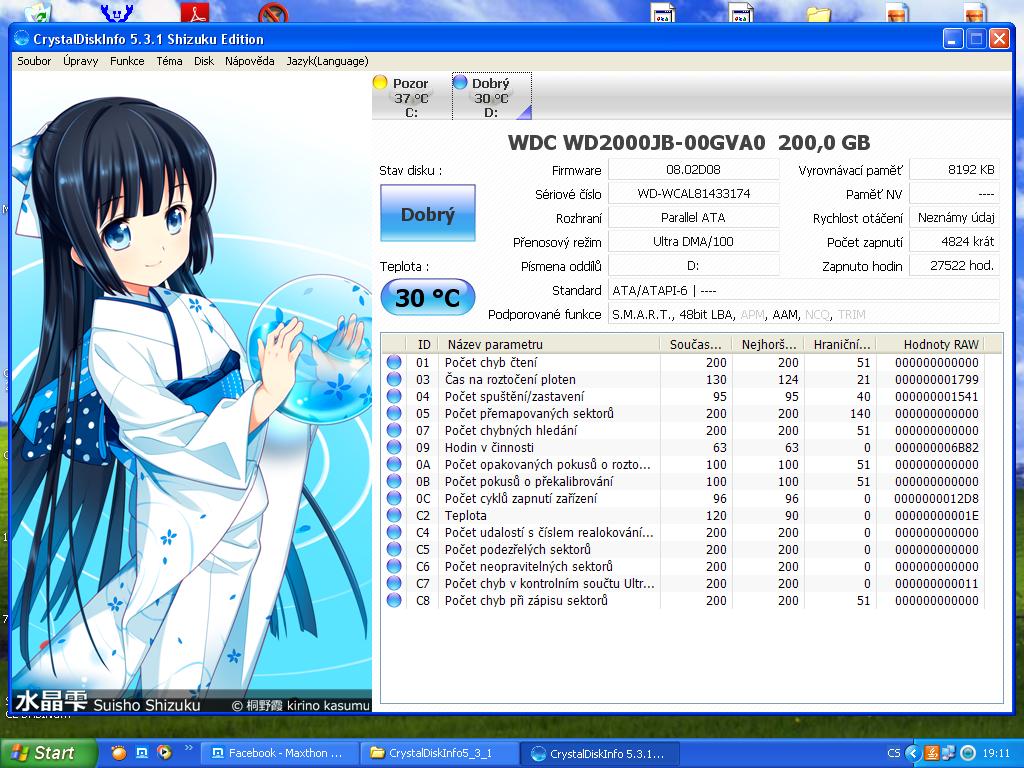The height and width of the screenshot is (768, 1024).
Task: Select the Hodin v činnosti row text
Action: pos(489,447)
